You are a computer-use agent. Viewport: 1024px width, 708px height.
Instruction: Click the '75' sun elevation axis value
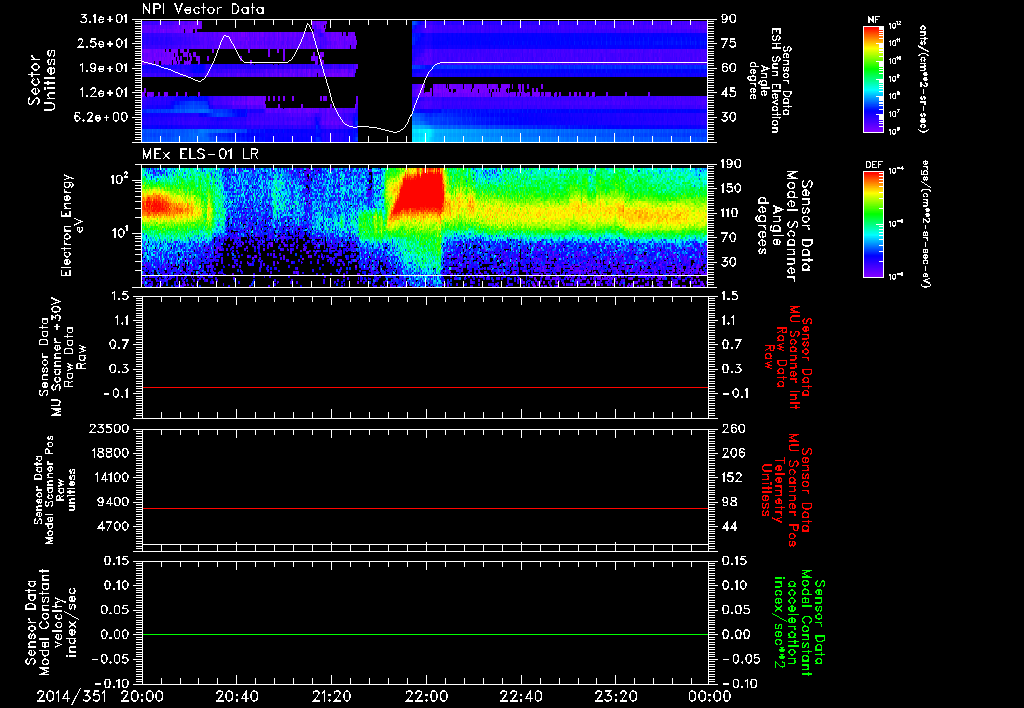click(x=729, y=44)
